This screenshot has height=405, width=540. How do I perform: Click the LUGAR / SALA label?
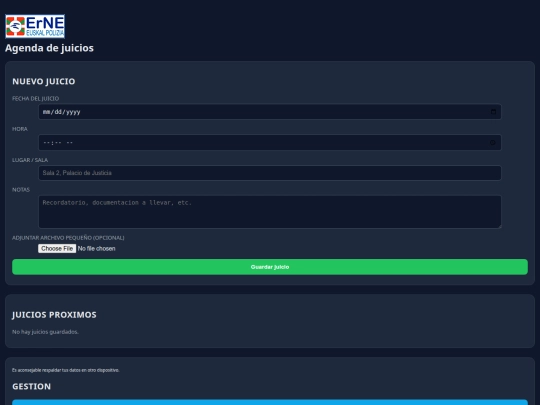[x=30, y=160]
